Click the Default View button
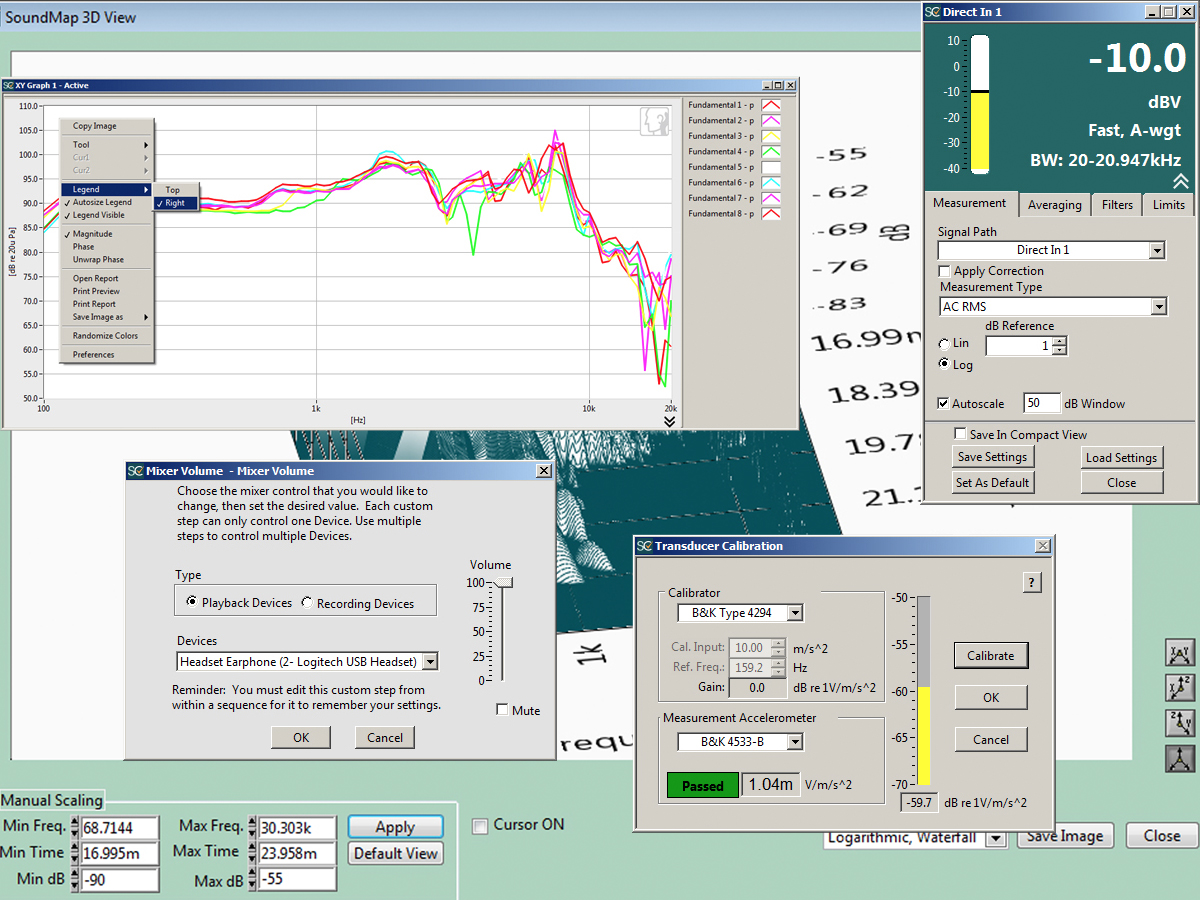The height and width of the screenshot is (900, 1200). (x=395, y=853)
